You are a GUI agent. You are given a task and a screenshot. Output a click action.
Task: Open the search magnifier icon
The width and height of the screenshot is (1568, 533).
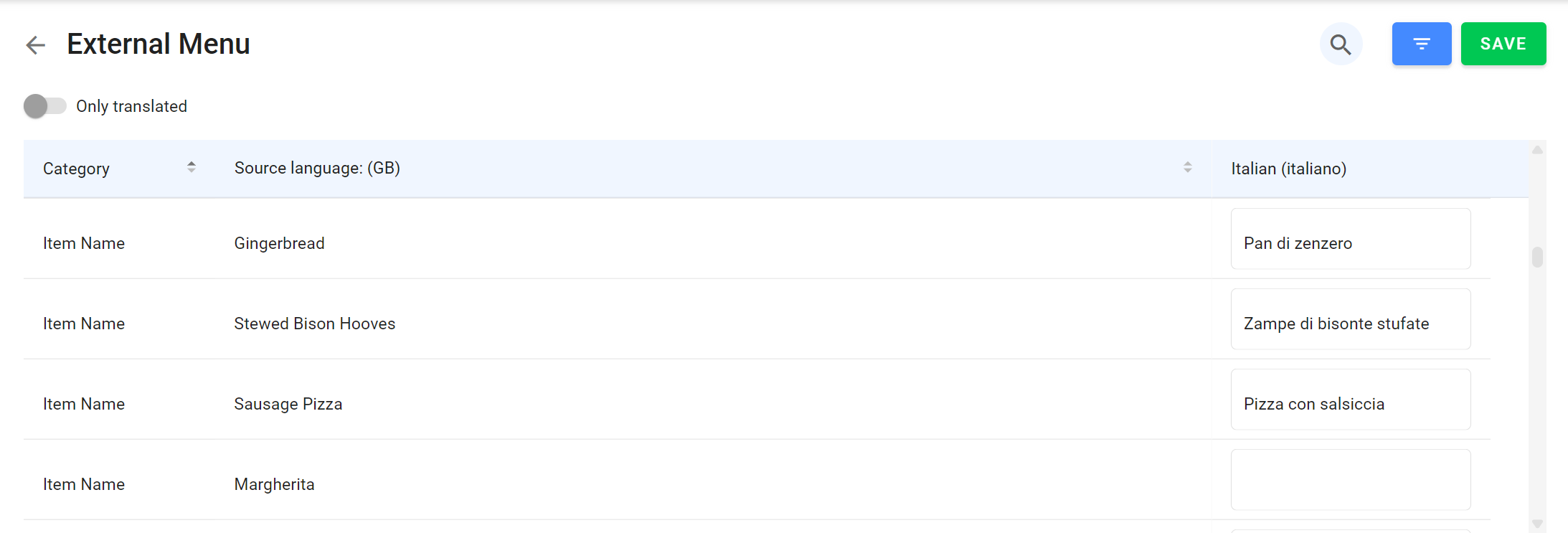pyautogui.click(x=1340, y=44)
